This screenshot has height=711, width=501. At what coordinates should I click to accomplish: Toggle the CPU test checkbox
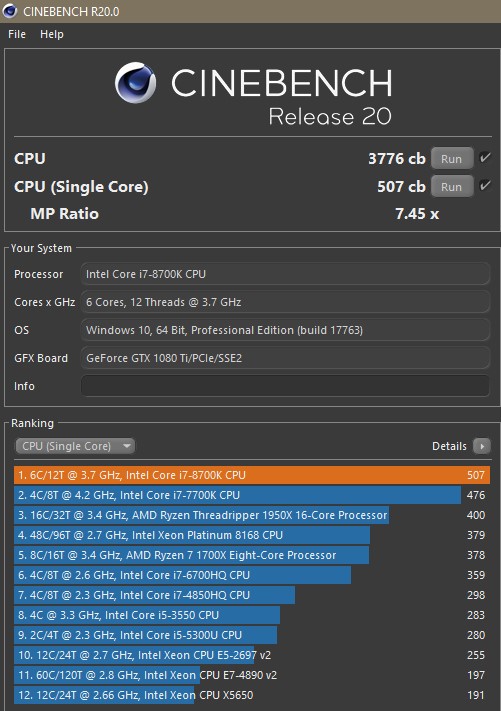pyautogui.click(x=485, y=158)
